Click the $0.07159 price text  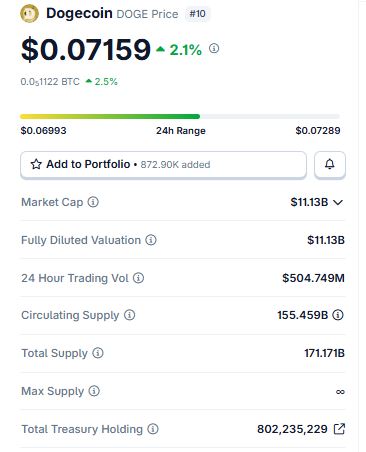86,50
